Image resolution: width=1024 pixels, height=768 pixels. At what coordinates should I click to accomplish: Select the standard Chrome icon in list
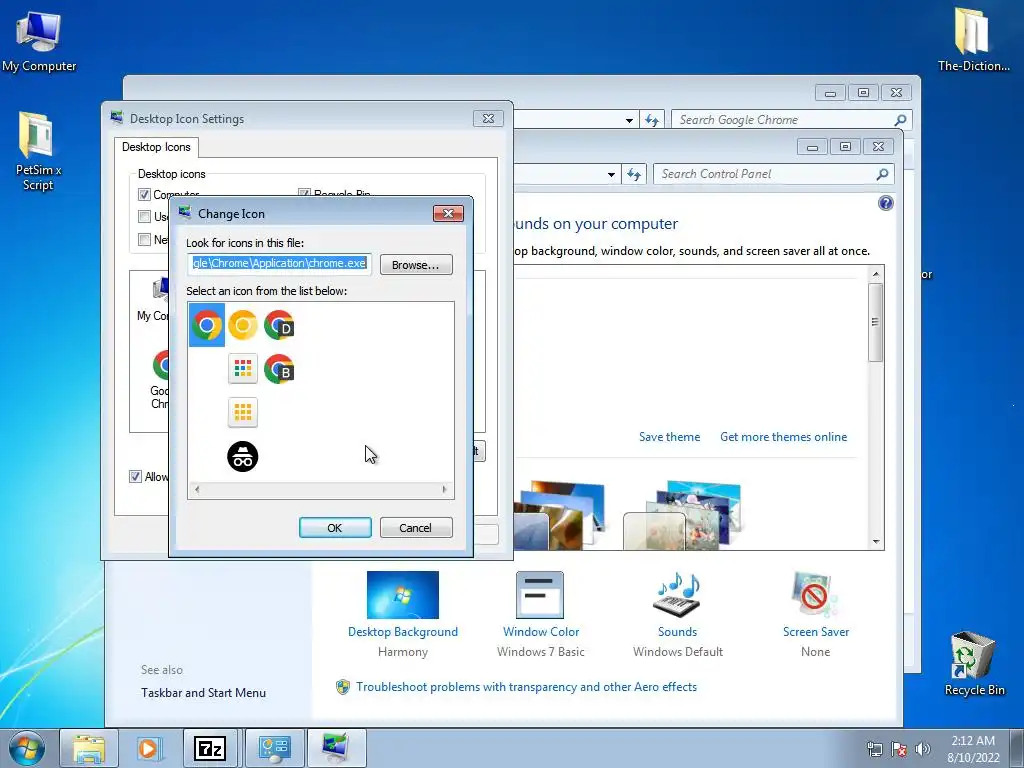click(206, 325)
